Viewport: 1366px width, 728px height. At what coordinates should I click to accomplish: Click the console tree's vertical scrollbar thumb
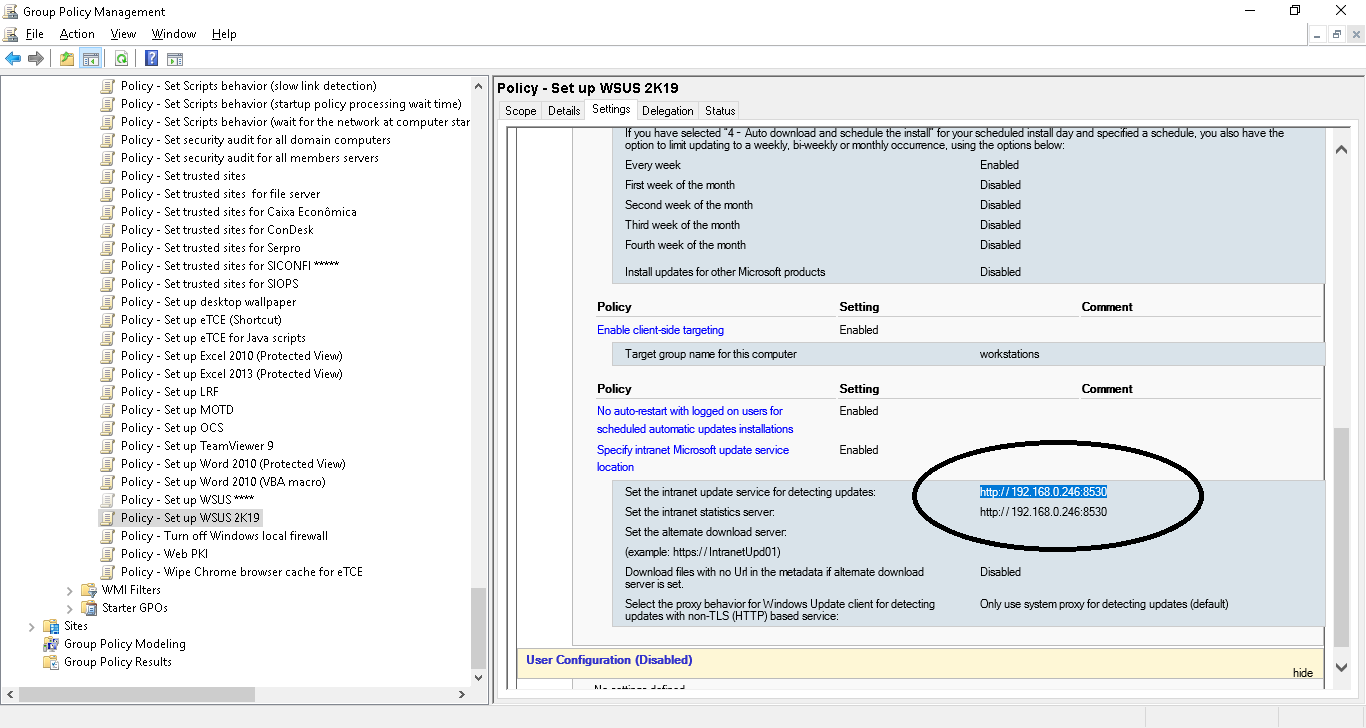coord(478,628)
